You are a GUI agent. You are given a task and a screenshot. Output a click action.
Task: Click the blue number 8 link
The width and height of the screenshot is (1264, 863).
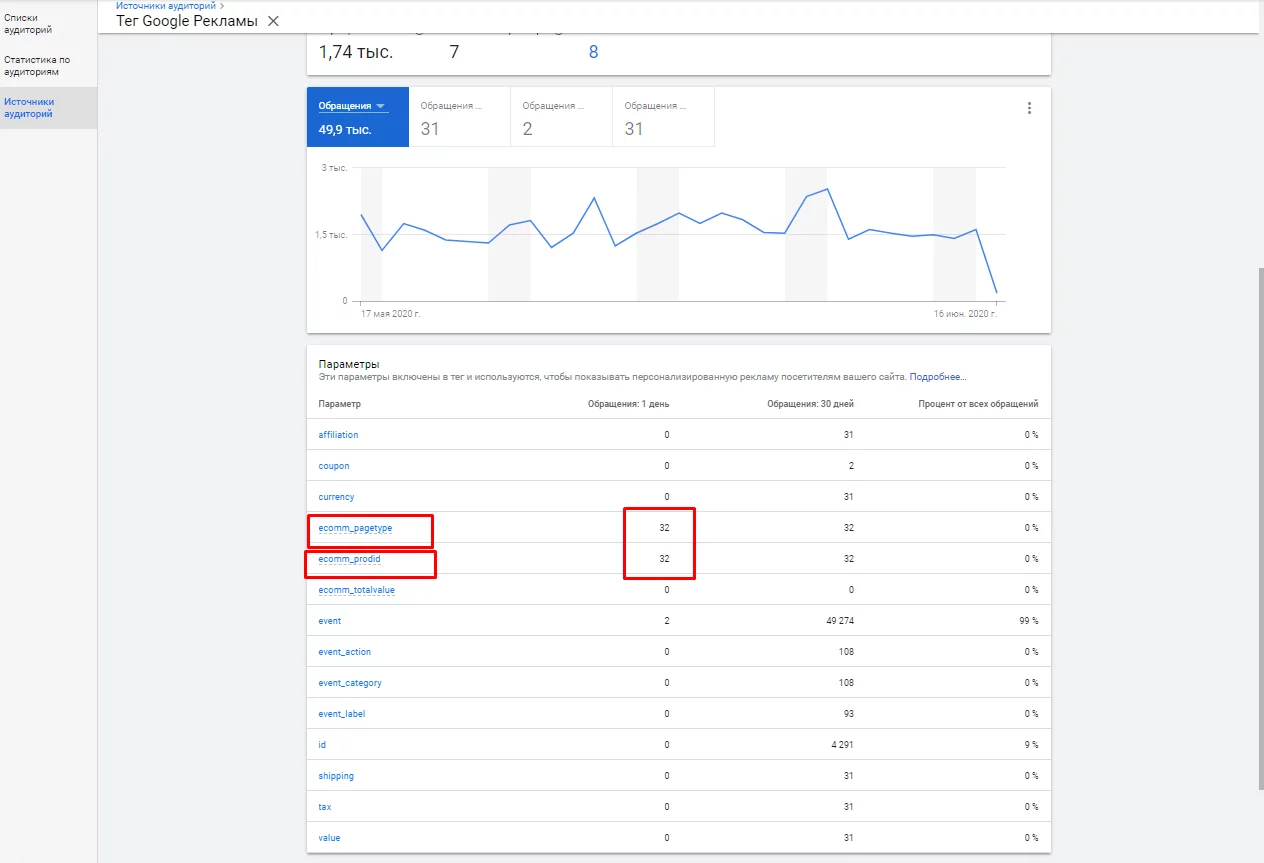tap(593, 52)
